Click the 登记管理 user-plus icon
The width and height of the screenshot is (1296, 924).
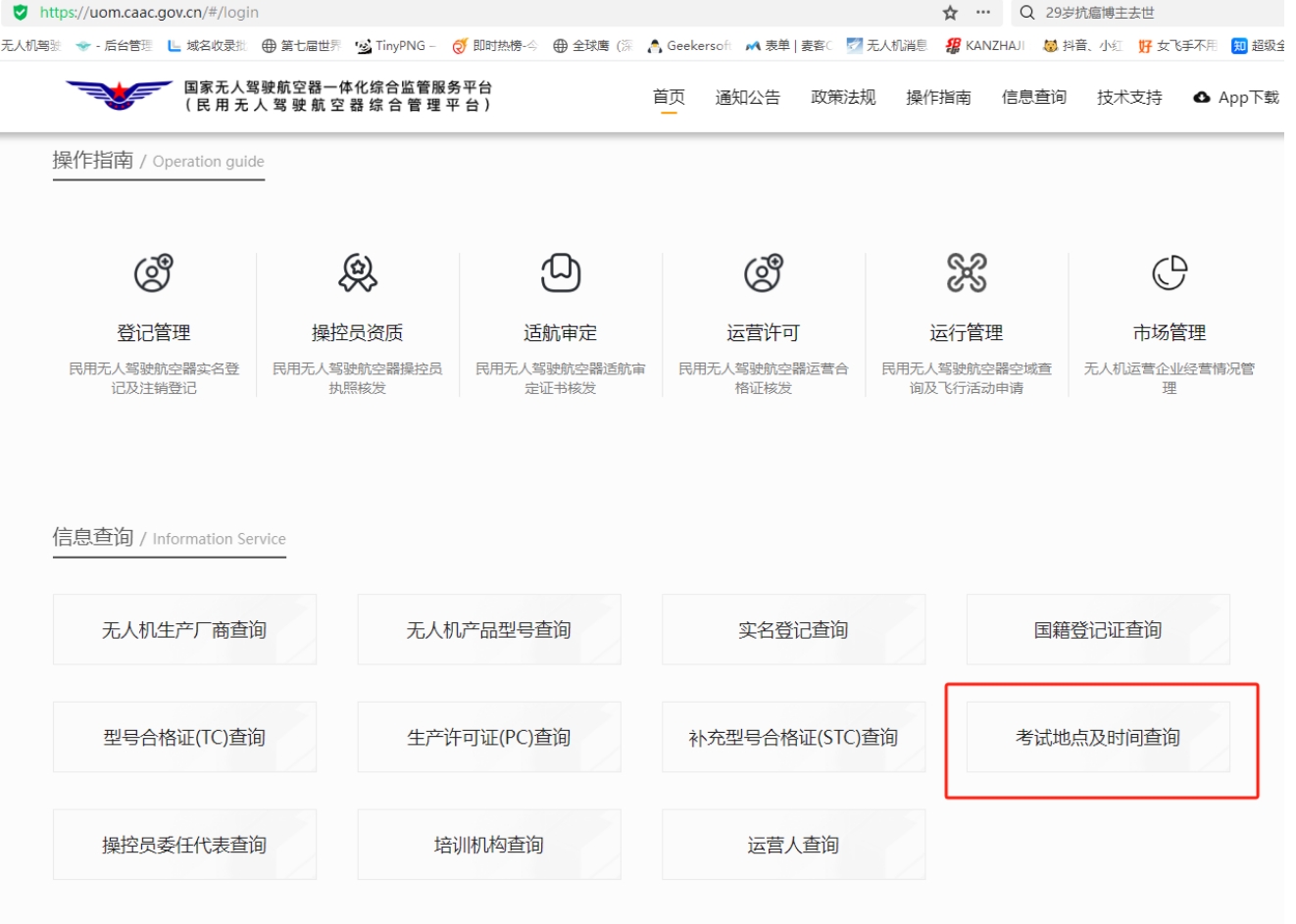[x=153, y=273]
